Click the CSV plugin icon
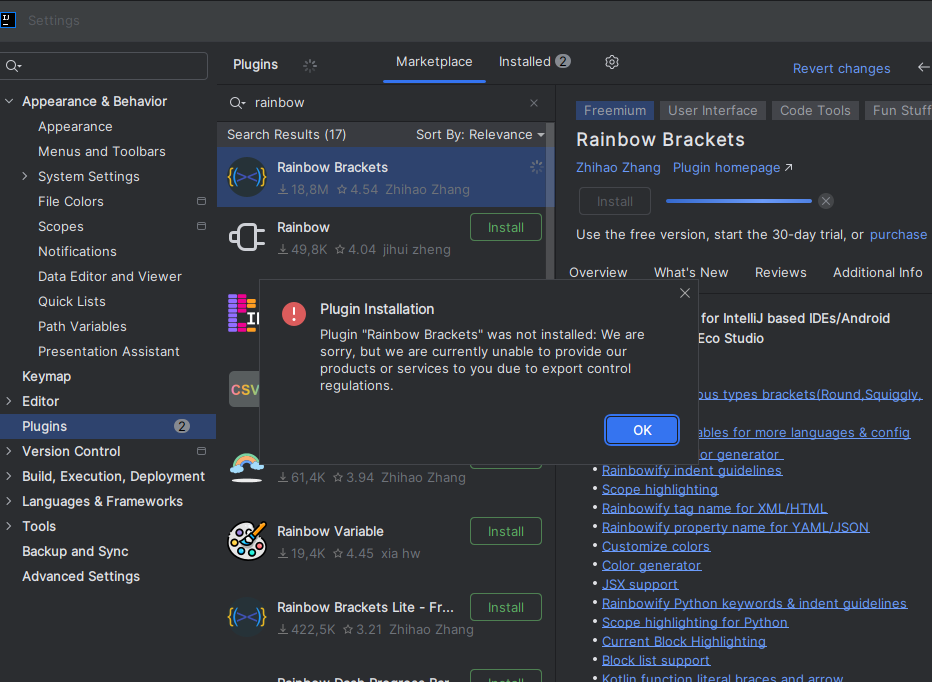The width and height of the screenshot is (932, 682). pos(244,389)
